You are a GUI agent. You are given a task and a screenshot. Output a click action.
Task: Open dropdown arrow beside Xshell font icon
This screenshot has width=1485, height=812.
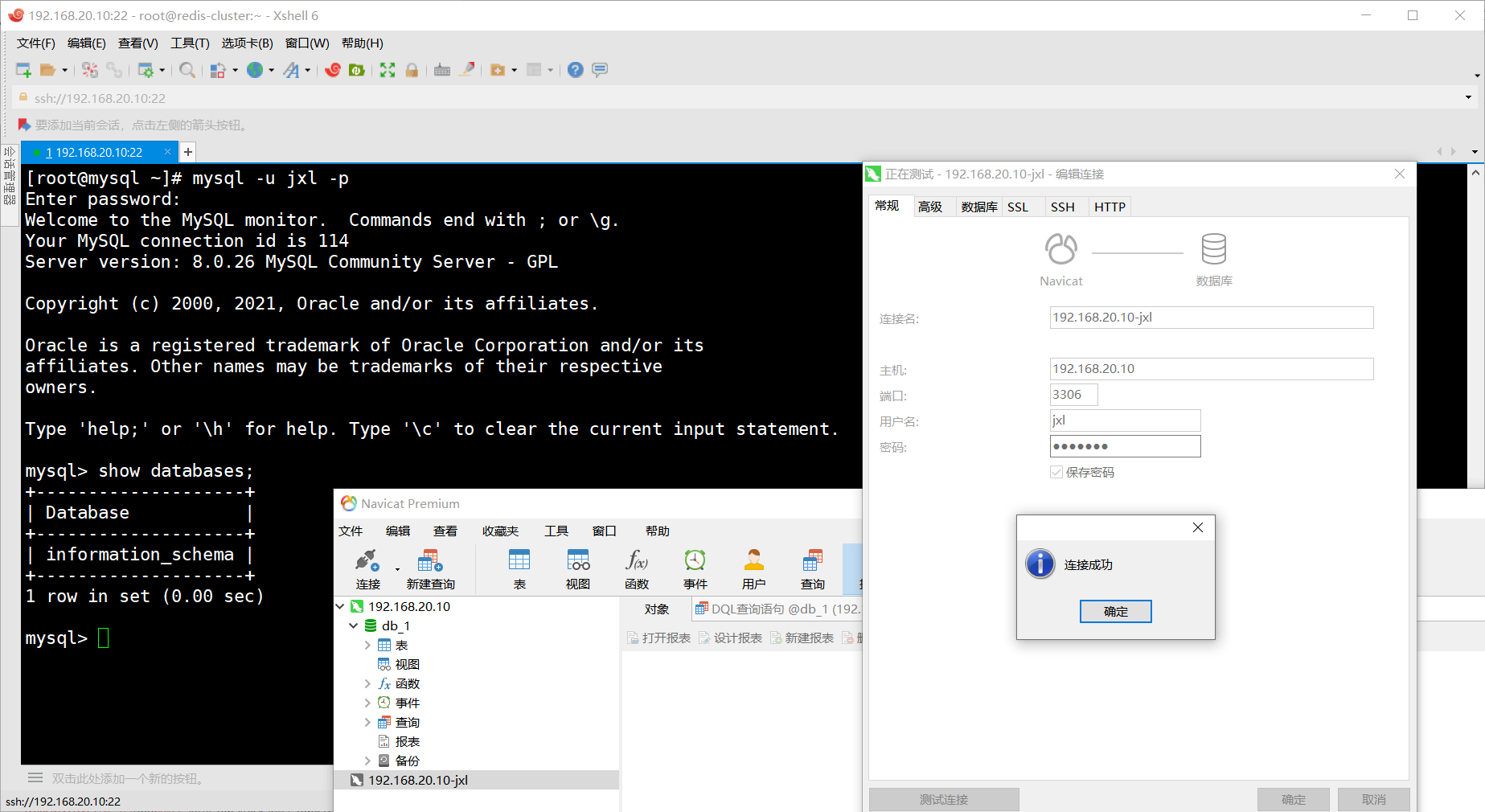(x=308, y=70)
